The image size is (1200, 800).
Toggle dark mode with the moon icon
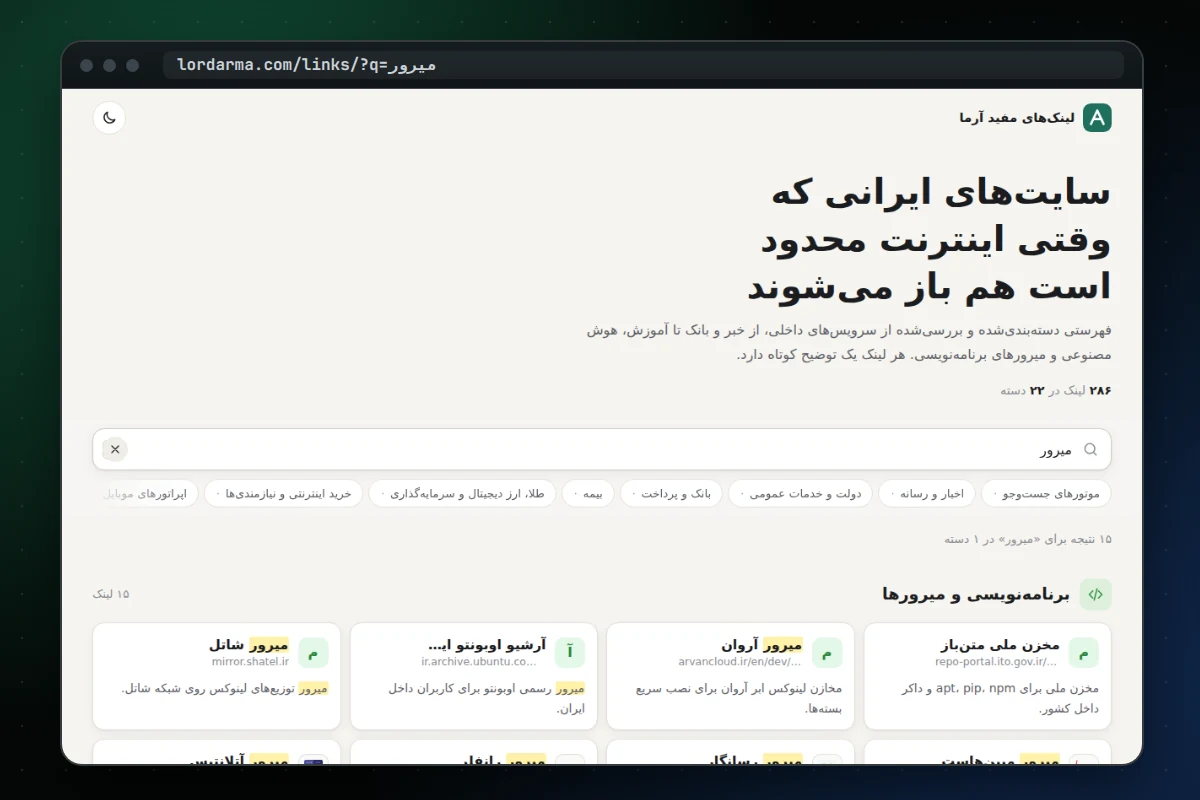(109, 118)
